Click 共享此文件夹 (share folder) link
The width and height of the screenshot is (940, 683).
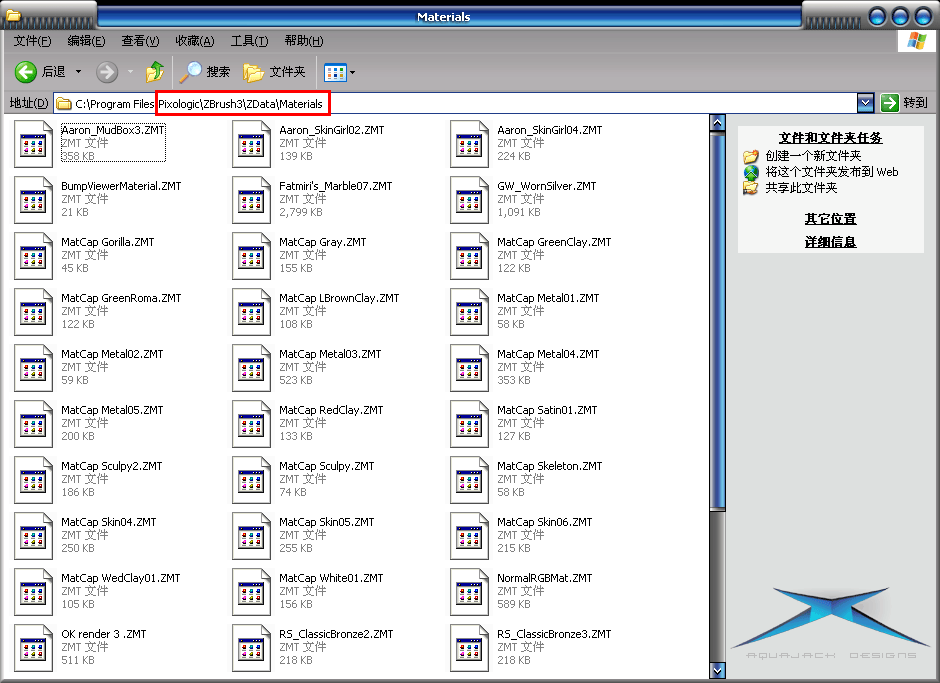801,188
